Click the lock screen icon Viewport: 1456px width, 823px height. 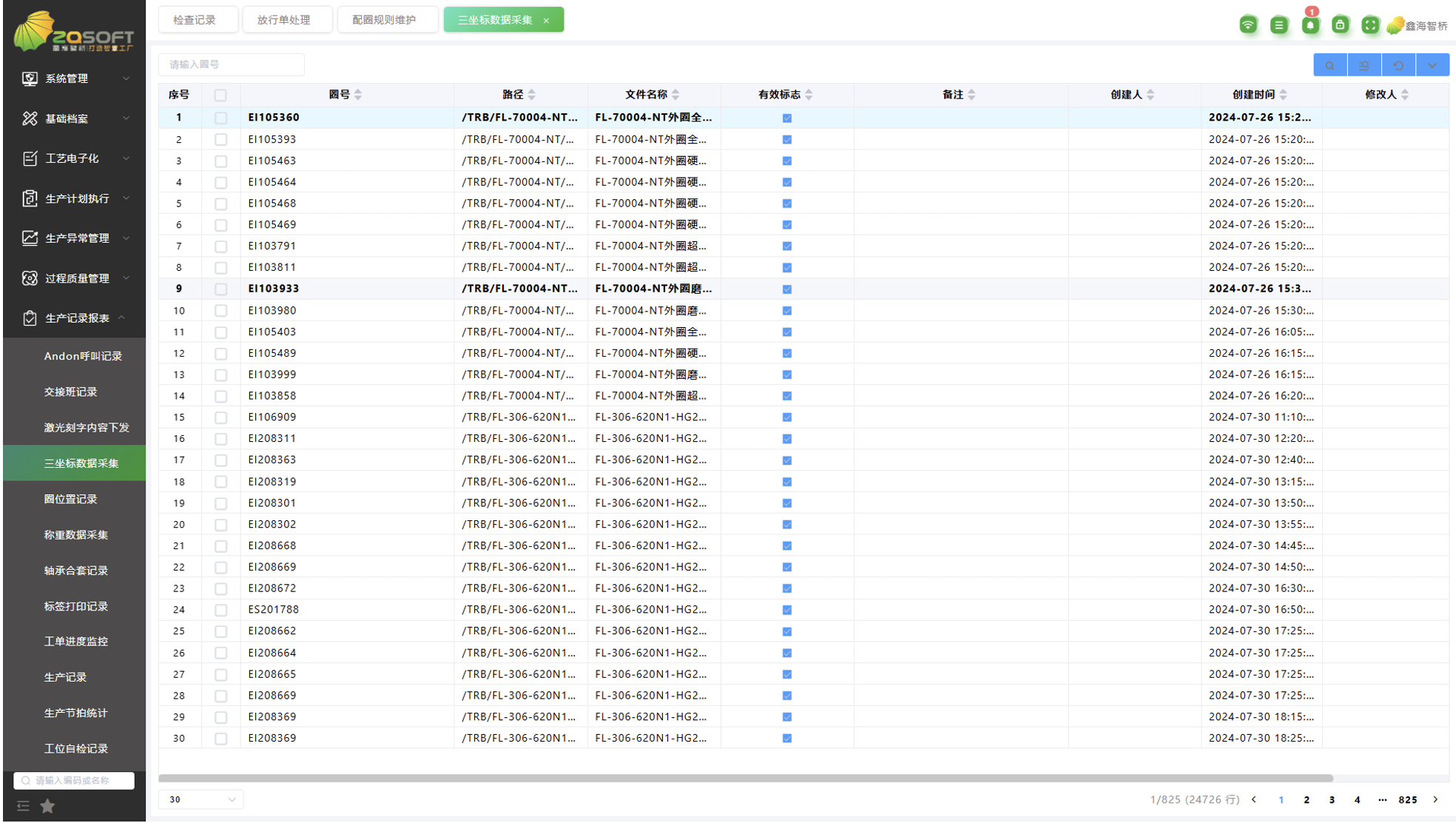pyautogui.click(x=1340, y=24)
